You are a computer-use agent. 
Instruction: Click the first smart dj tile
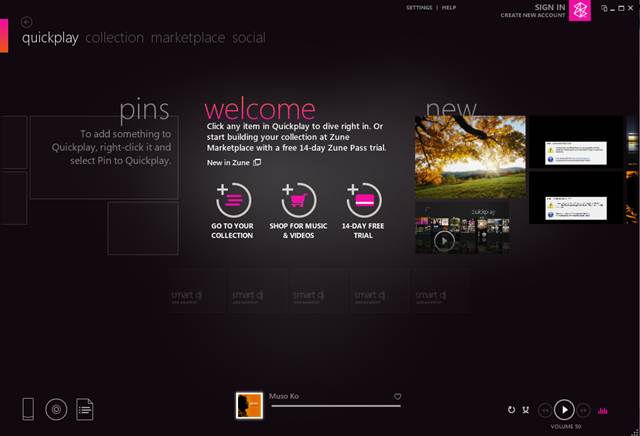coord(197,291)
